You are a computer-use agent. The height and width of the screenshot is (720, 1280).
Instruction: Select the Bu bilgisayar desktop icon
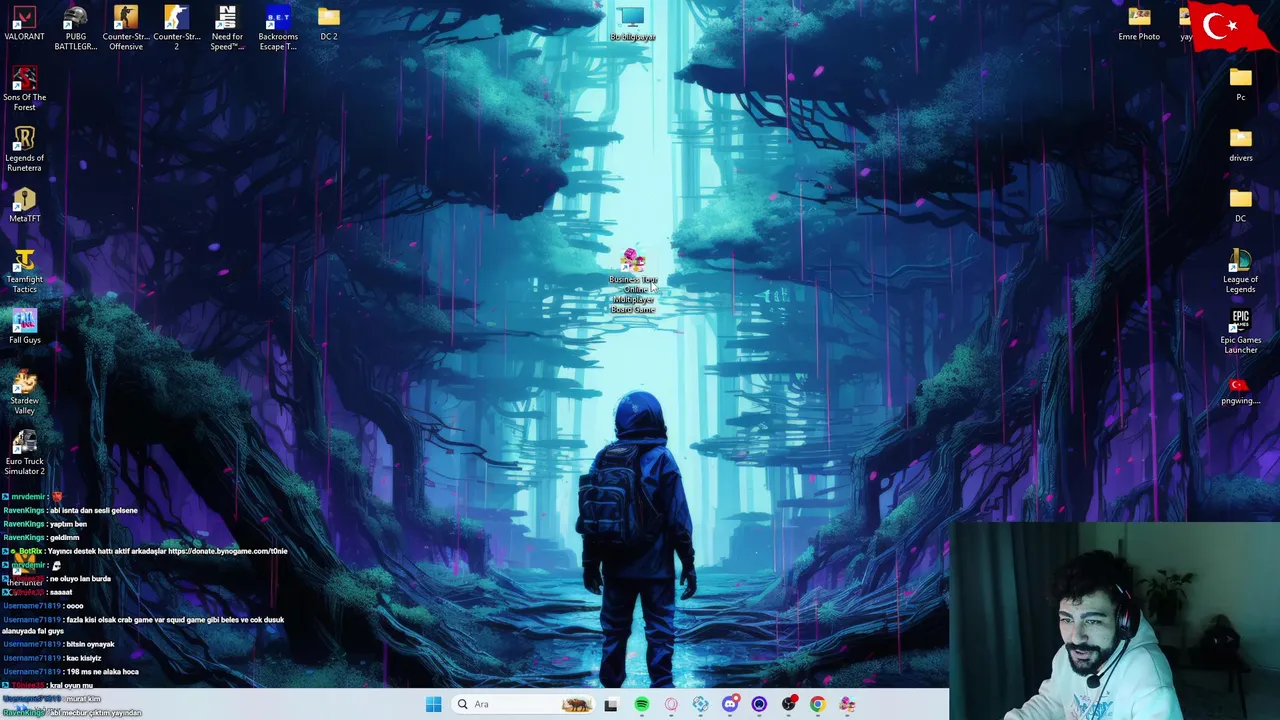coord(632,24)
